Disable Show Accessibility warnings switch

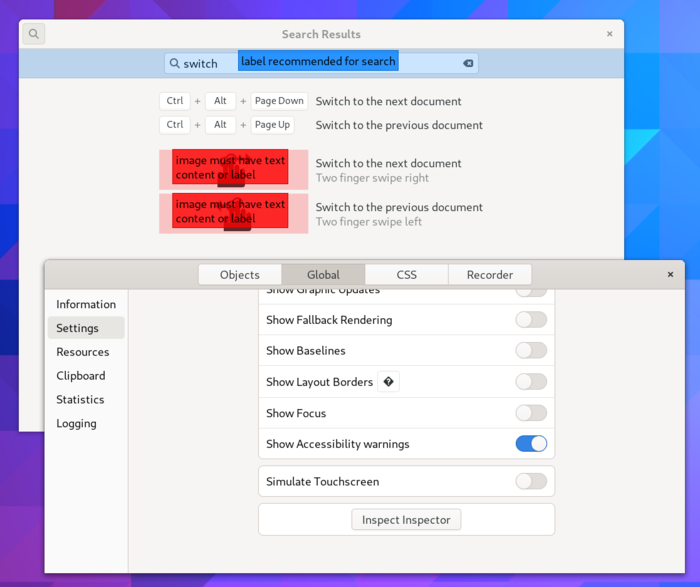[x=531, y=444]
